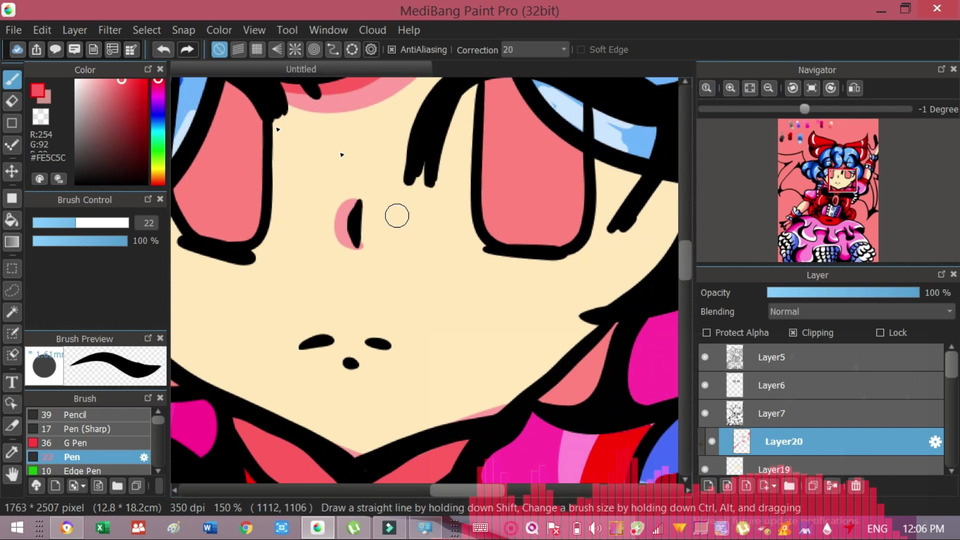Open the File menu
Viewport: 960px width, 540px height.
pos(13,30)
